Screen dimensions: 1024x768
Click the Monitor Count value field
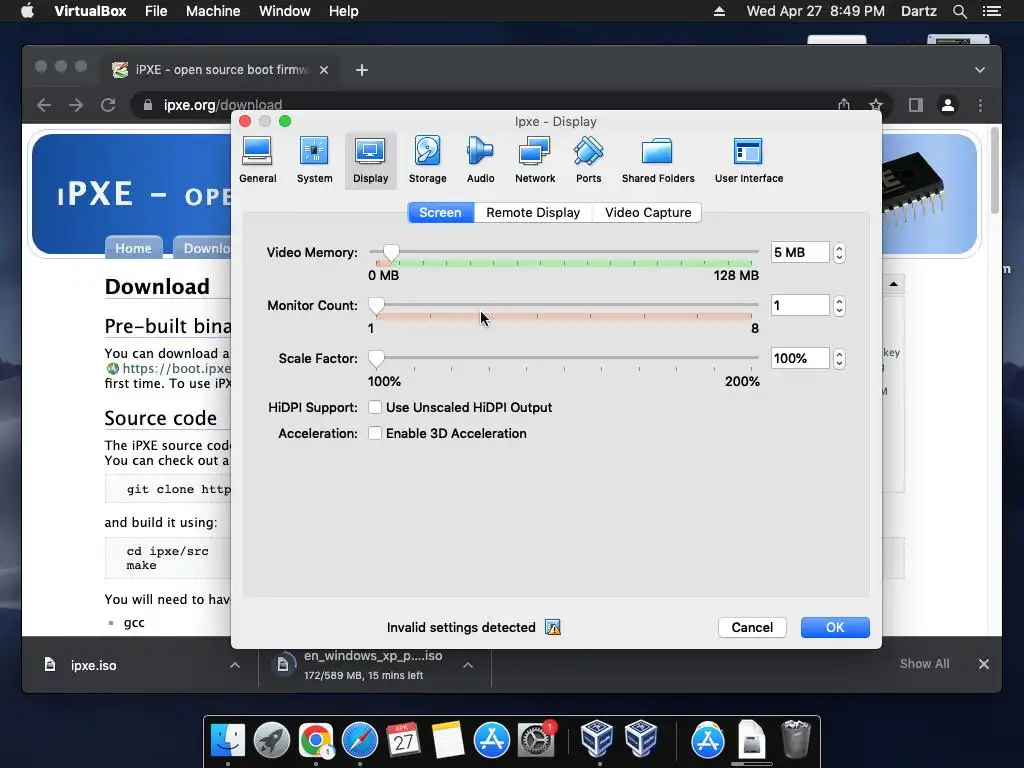pos(799,306)
